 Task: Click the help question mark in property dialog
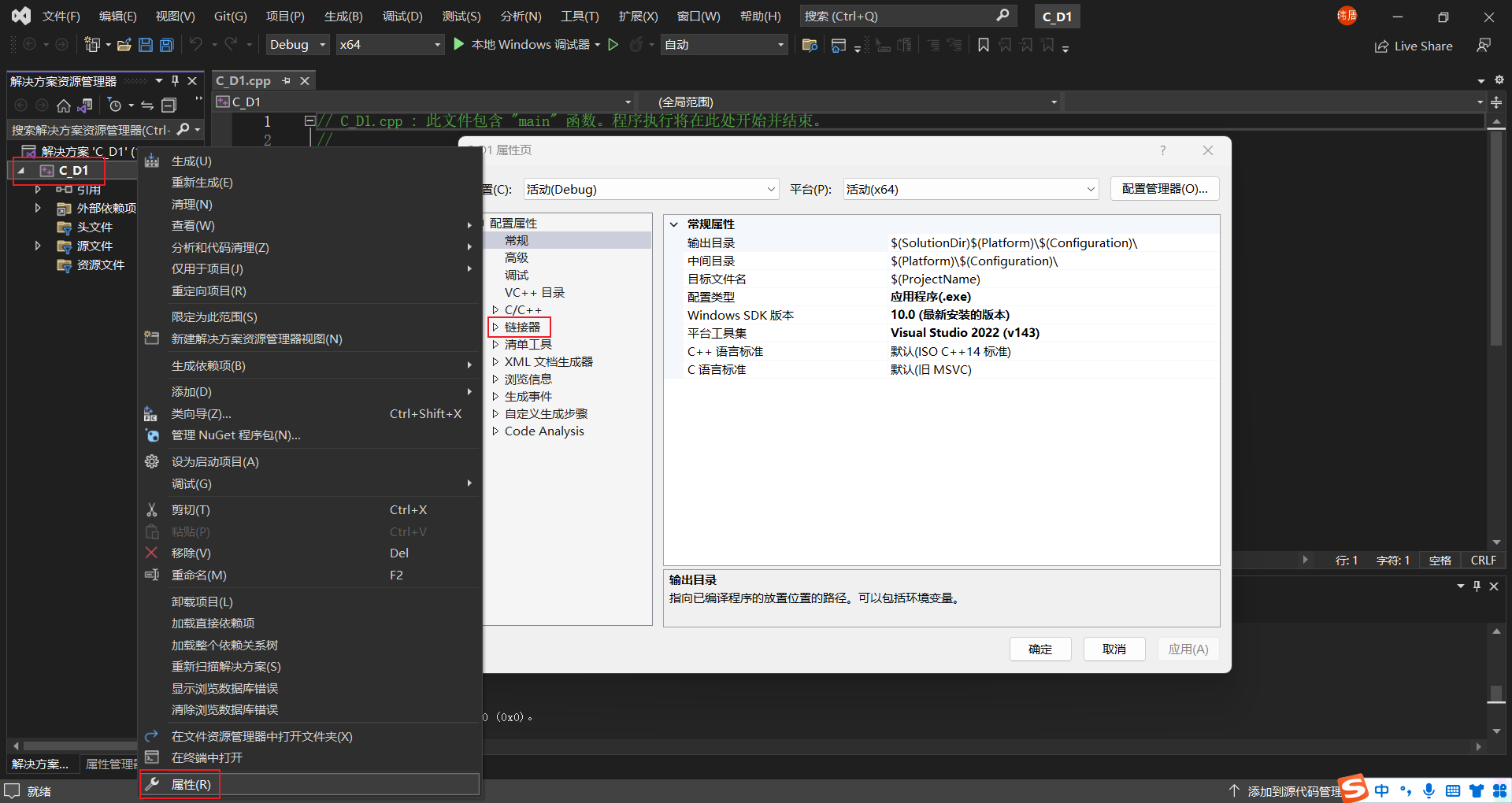pyautogui.click(x=1162, y=150)
